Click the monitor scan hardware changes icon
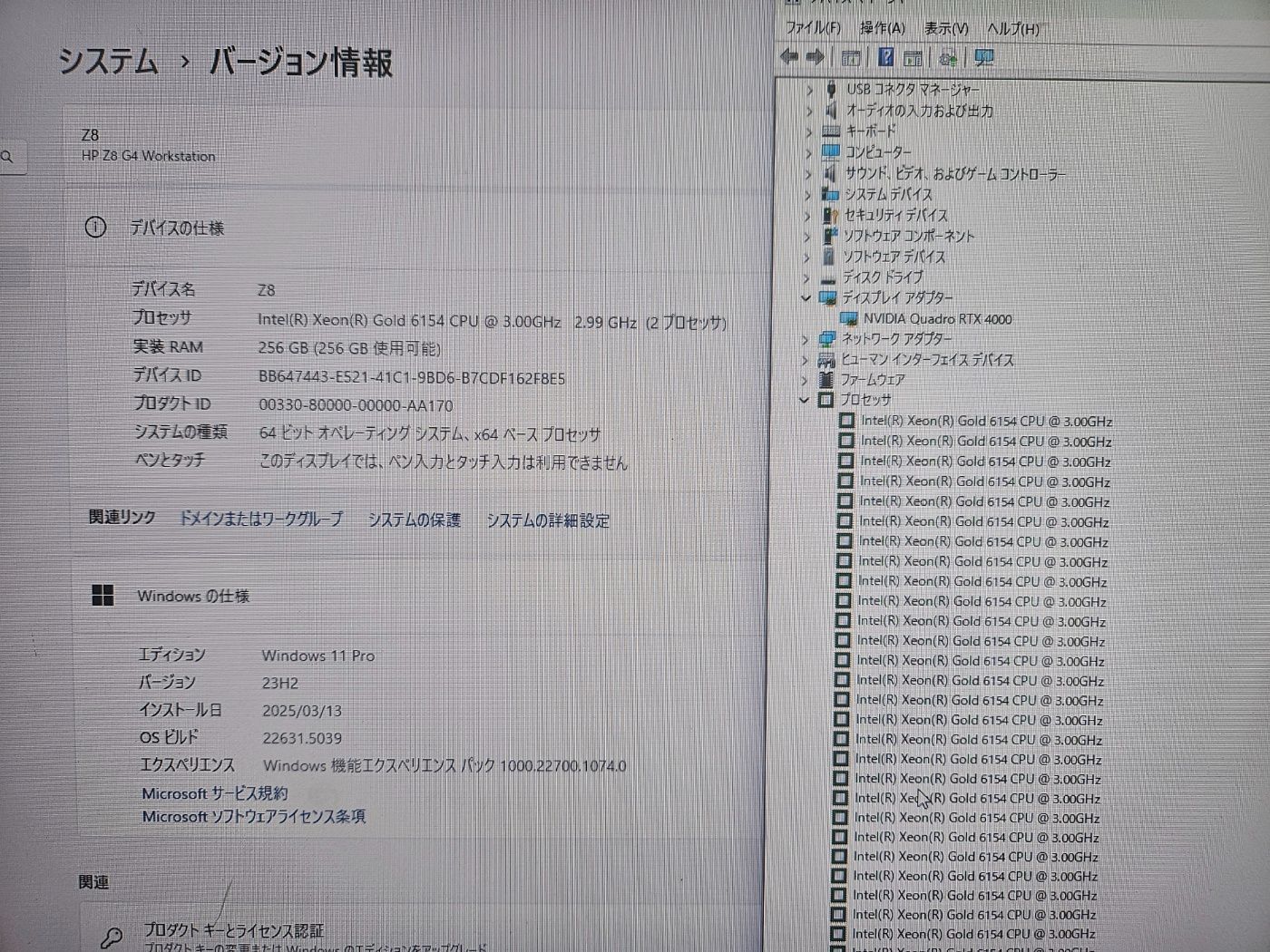This screenshot has height=952, width=1270. [984, 58]
